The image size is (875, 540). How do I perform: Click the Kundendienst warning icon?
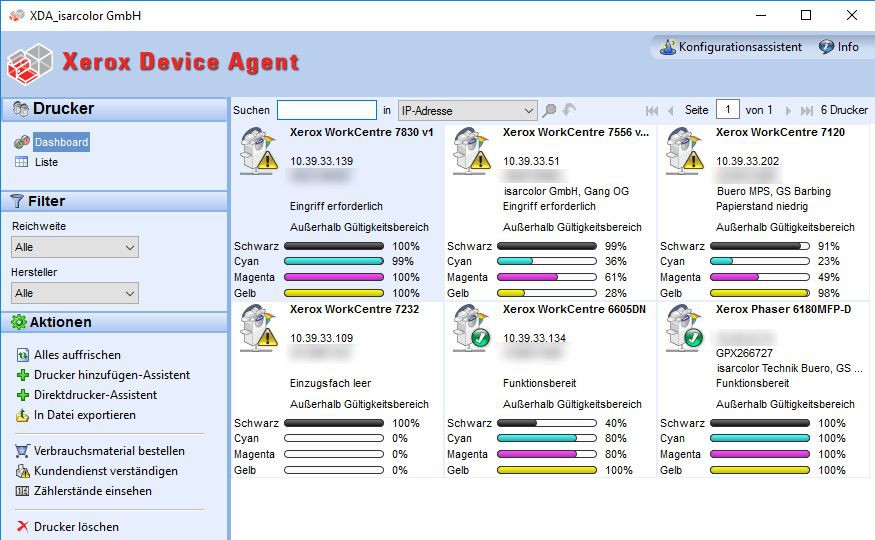click(22, 471)
